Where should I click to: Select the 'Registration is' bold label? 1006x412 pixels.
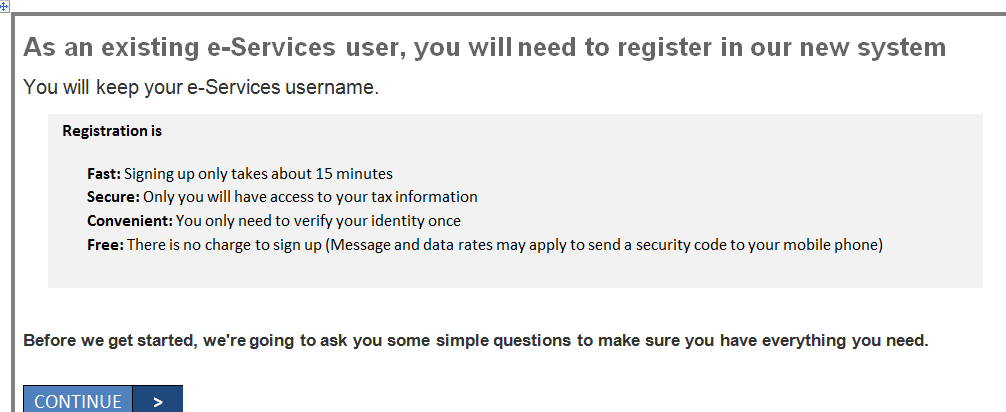pyautogui.click(x=112, y=131)
